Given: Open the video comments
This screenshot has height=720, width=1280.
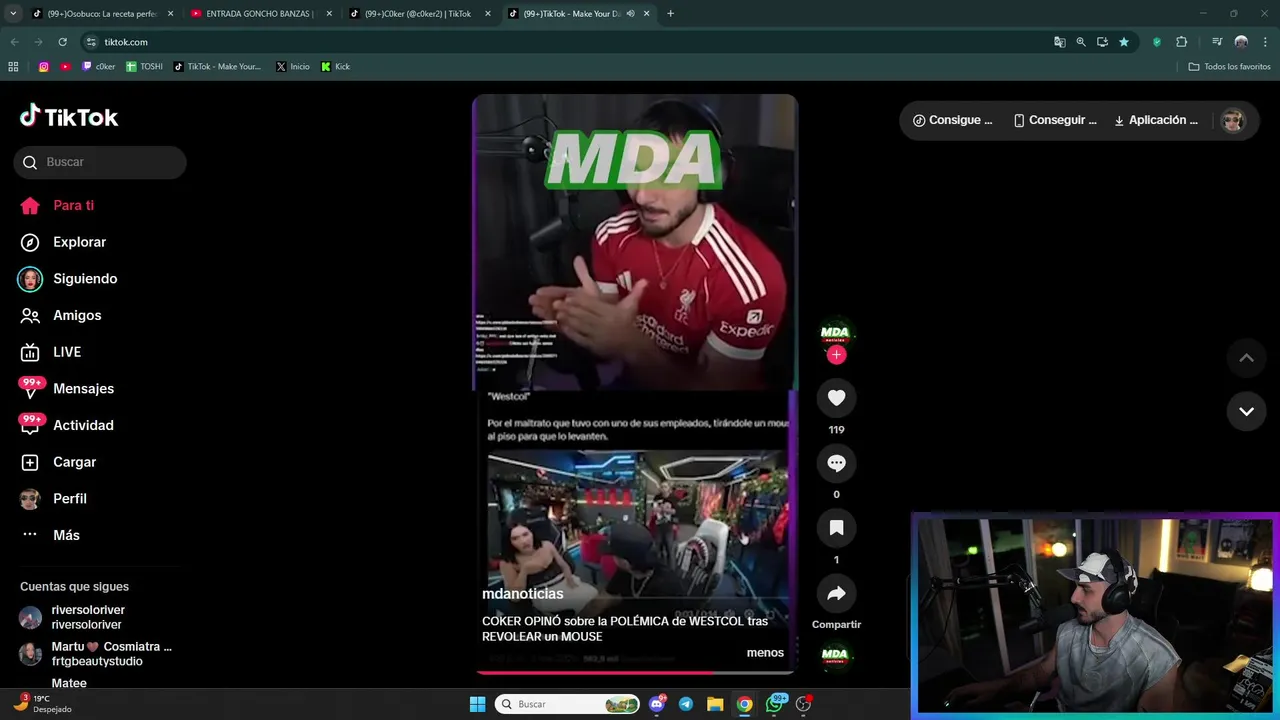Looking at the screenshot, I should (x=836, y=463).
